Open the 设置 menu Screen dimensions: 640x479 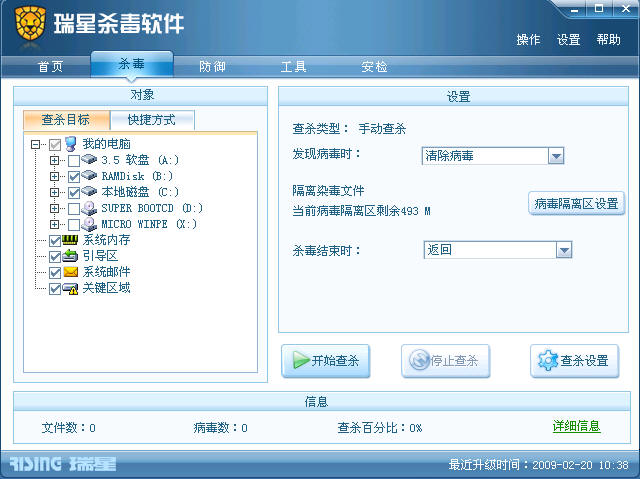[569, 40]
